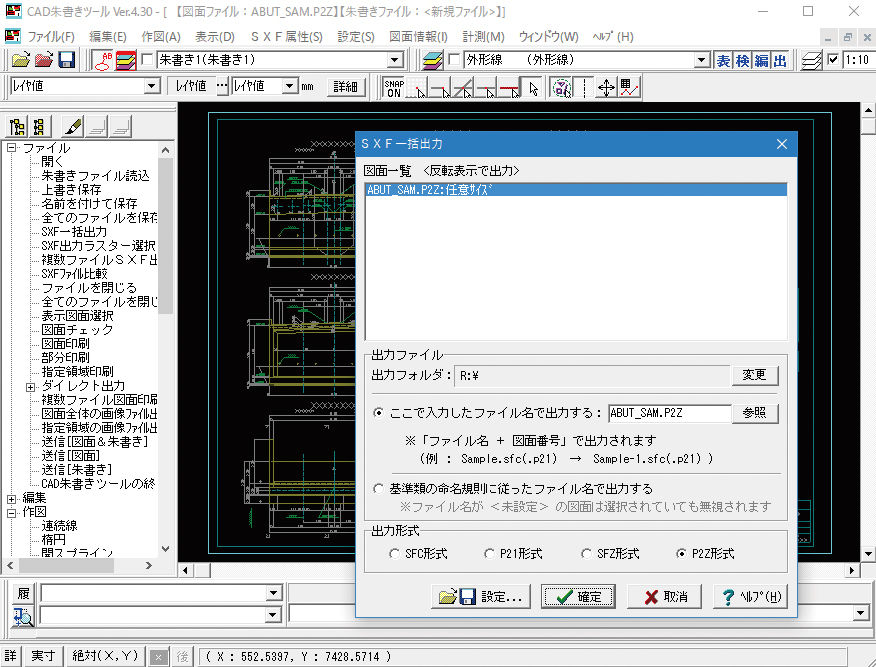Click the marker pen icon above tree

tap(71, 127)
